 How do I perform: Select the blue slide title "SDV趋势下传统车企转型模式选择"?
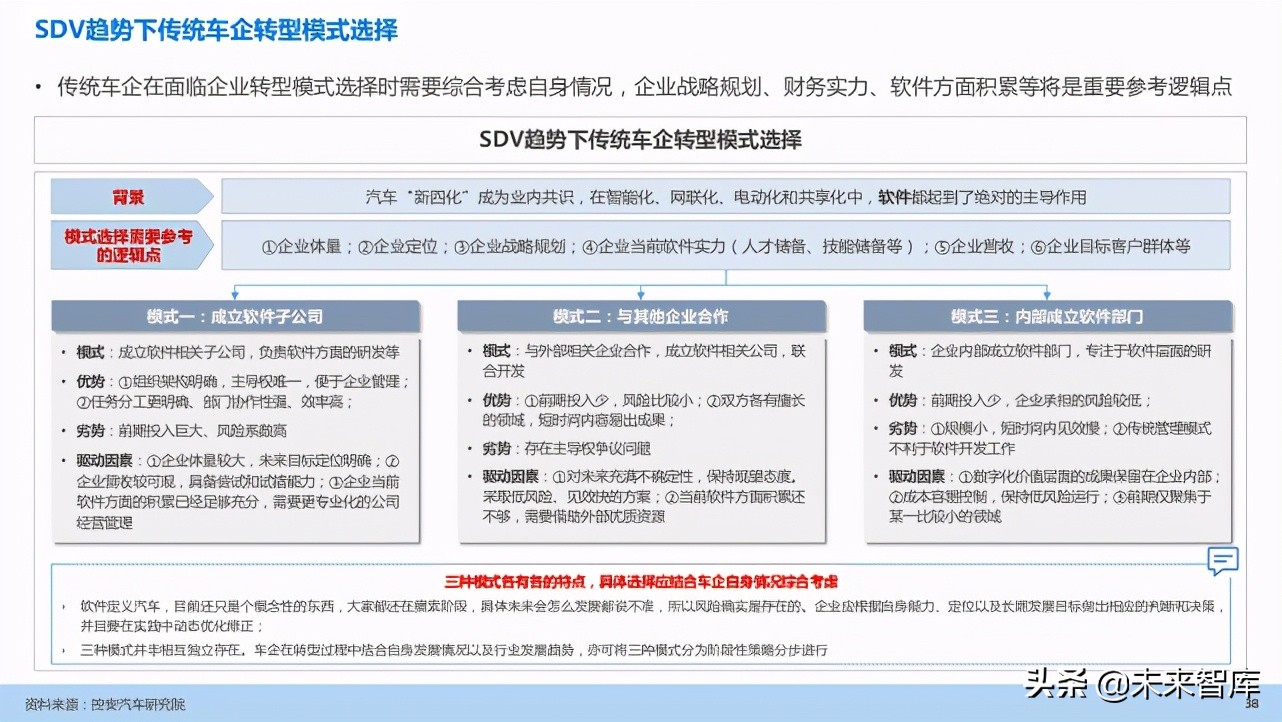point(216,30)
